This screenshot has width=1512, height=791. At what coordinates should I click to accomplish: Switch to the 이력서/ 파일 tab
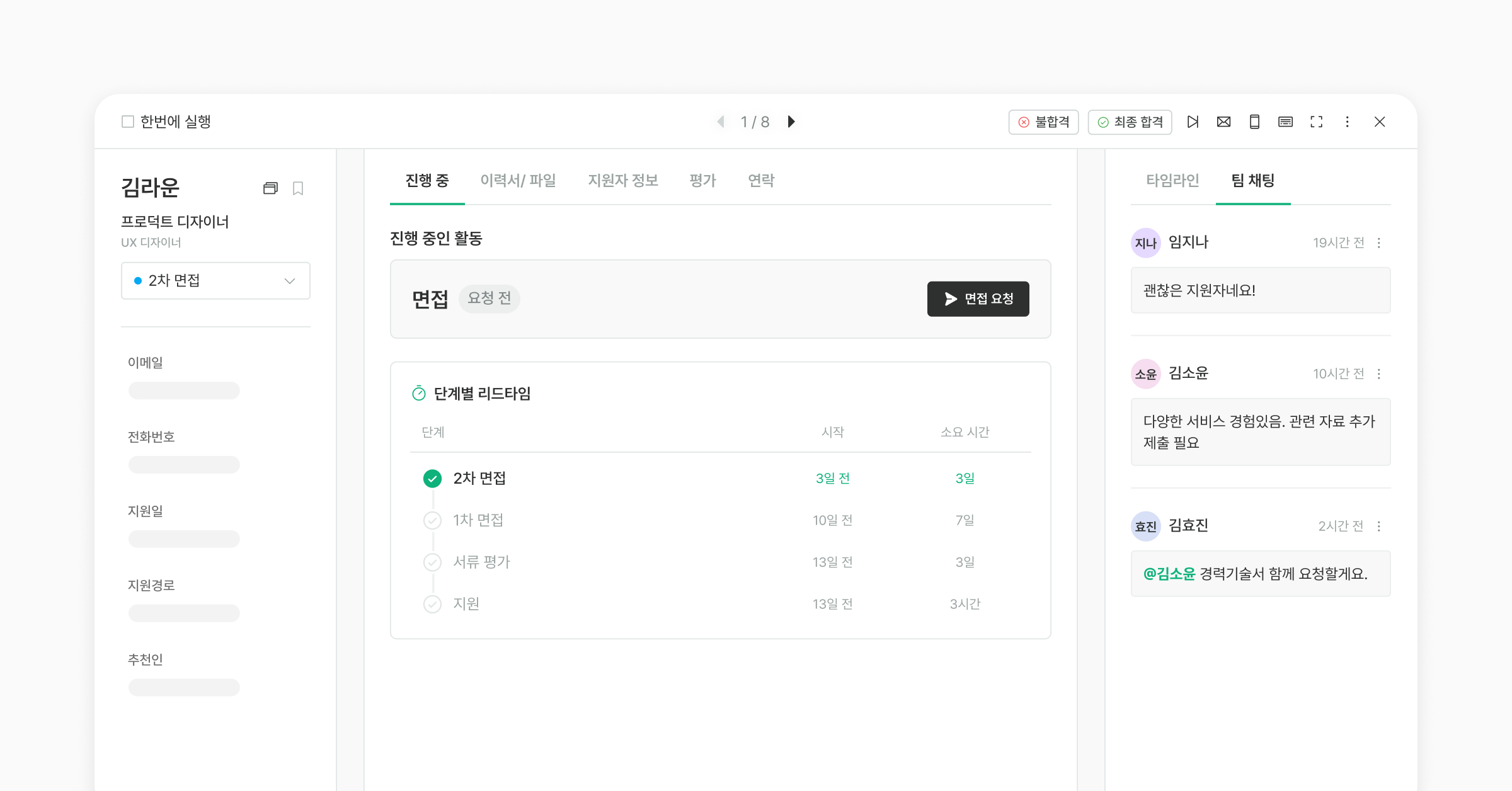tap(518, 181)
